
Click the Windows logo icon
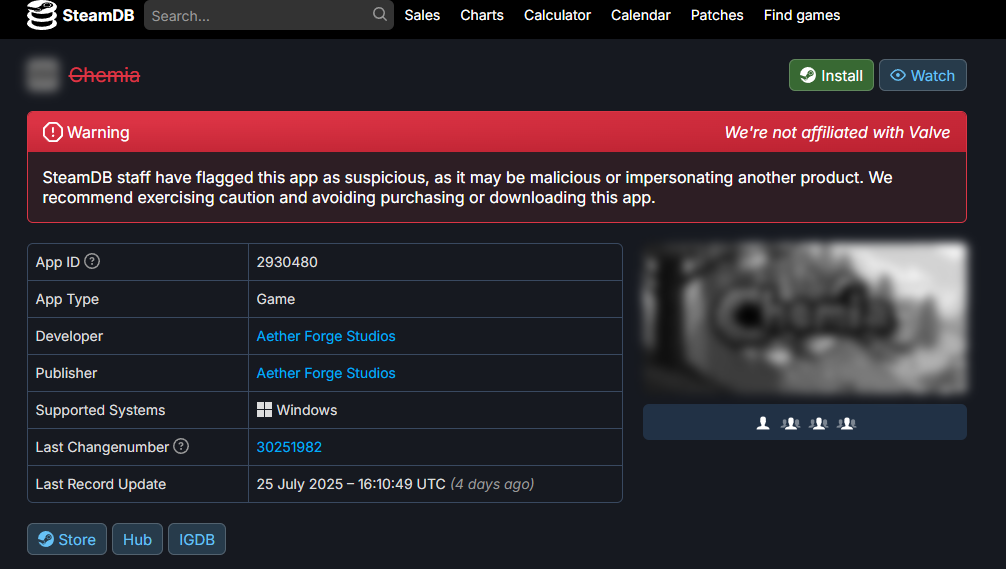click(x=264, y=410)
